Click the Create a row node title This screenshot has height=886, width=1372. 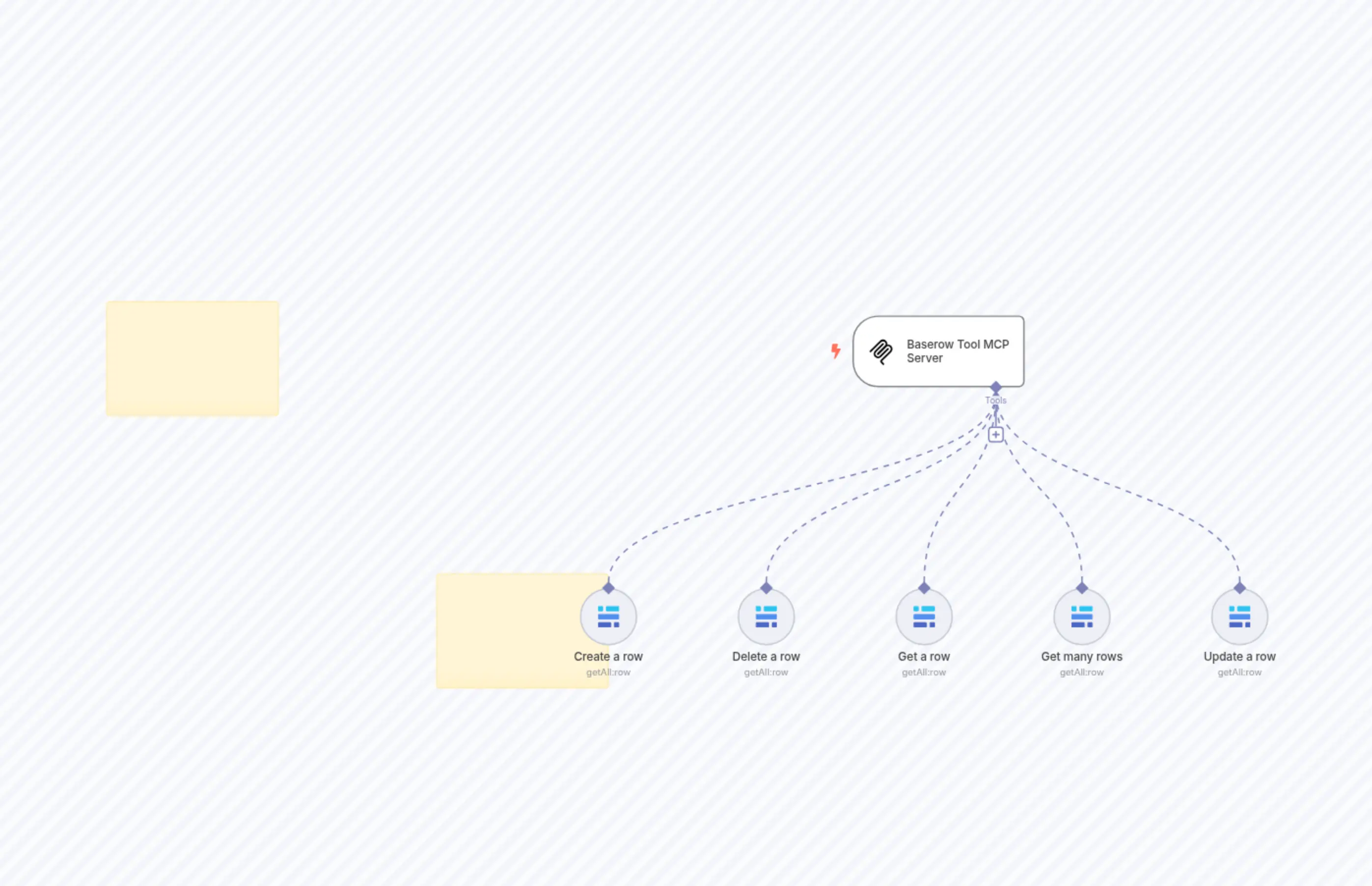click(608, 656)
